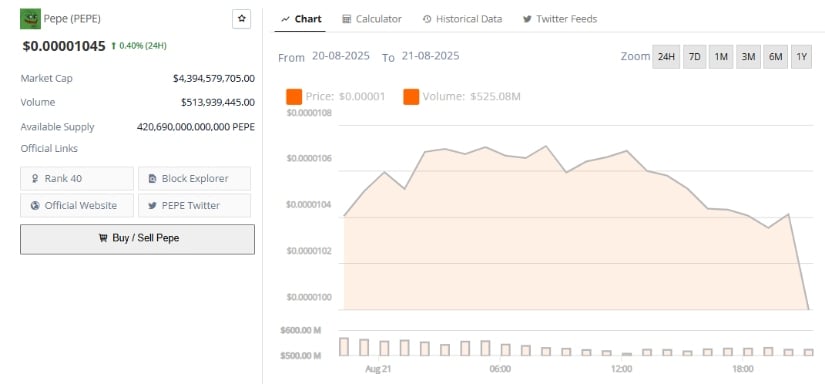The width and height of the screenshot is (825, 384).
Task: Set chart zoom to 24H
Action: 666,57
